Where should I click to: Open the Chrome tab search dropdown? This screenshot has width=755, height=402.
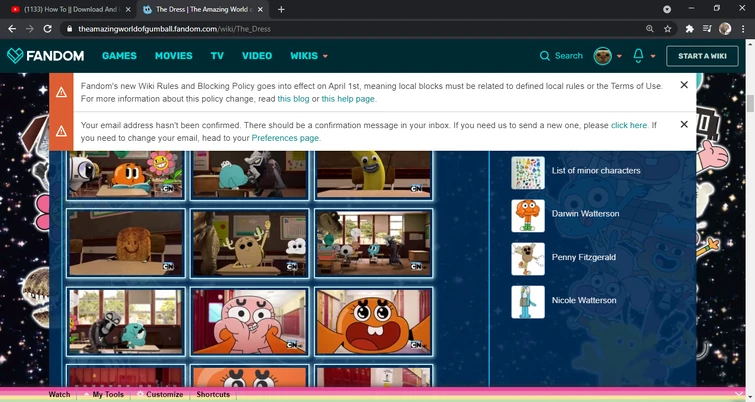pos(667,9)
